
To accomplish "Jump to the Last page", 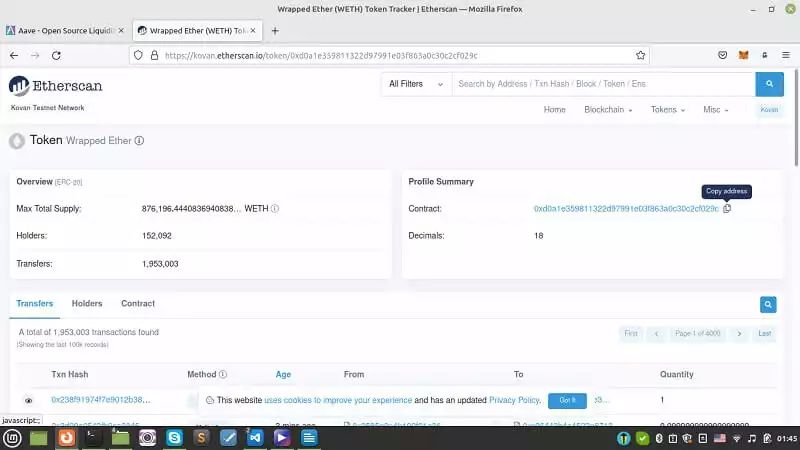I will [764, 334].
